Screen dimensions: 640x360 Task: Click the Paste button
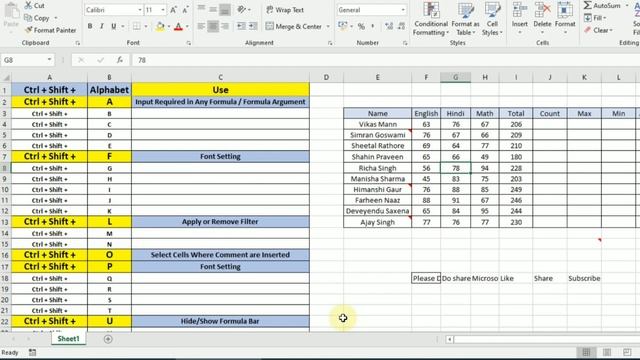pyautogui.click(x=11, y=16)
